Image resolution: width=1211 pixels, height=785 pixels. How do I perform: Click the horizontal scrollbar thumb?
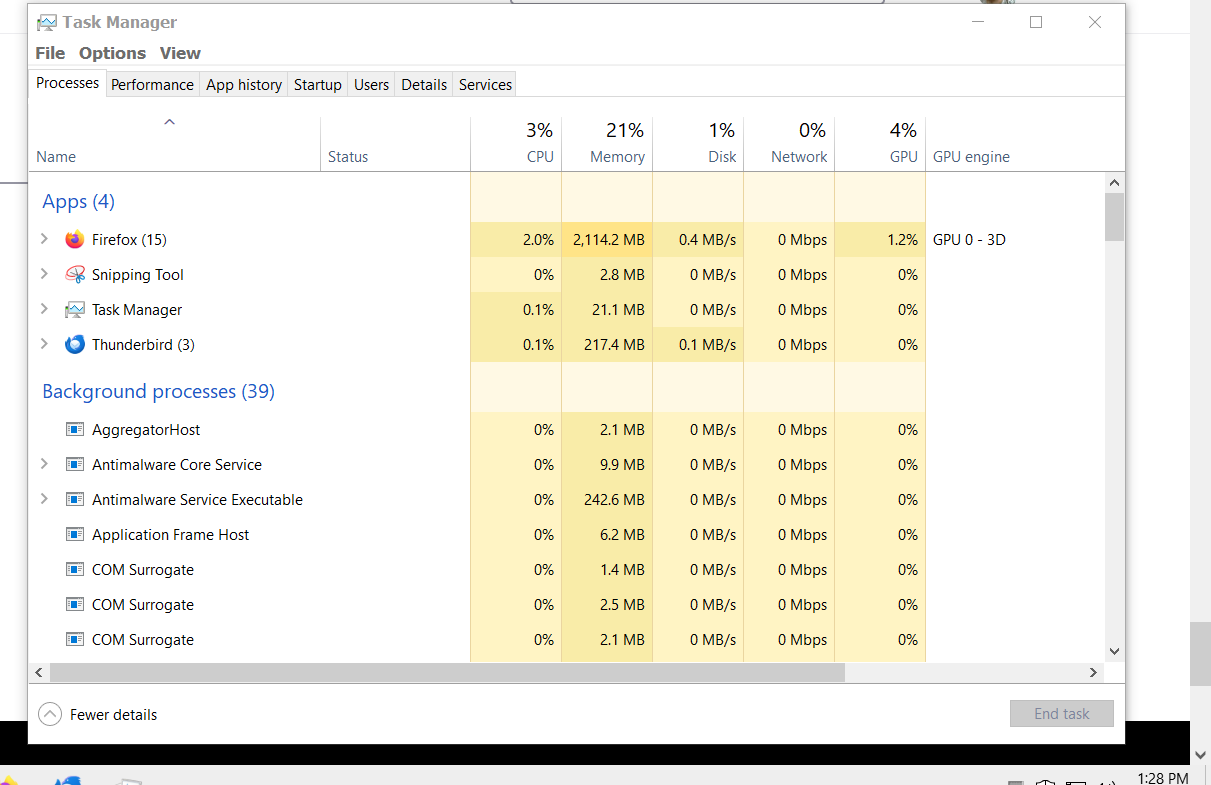tap(446, 673)
